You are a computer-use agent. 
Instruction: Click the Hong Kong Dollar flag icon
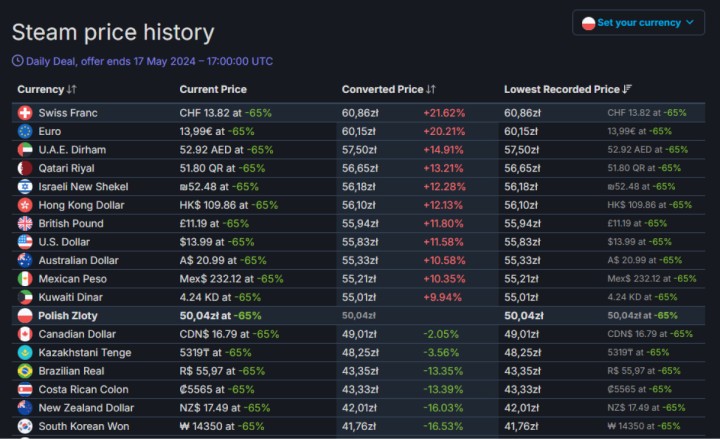click(x=25, y=205)
